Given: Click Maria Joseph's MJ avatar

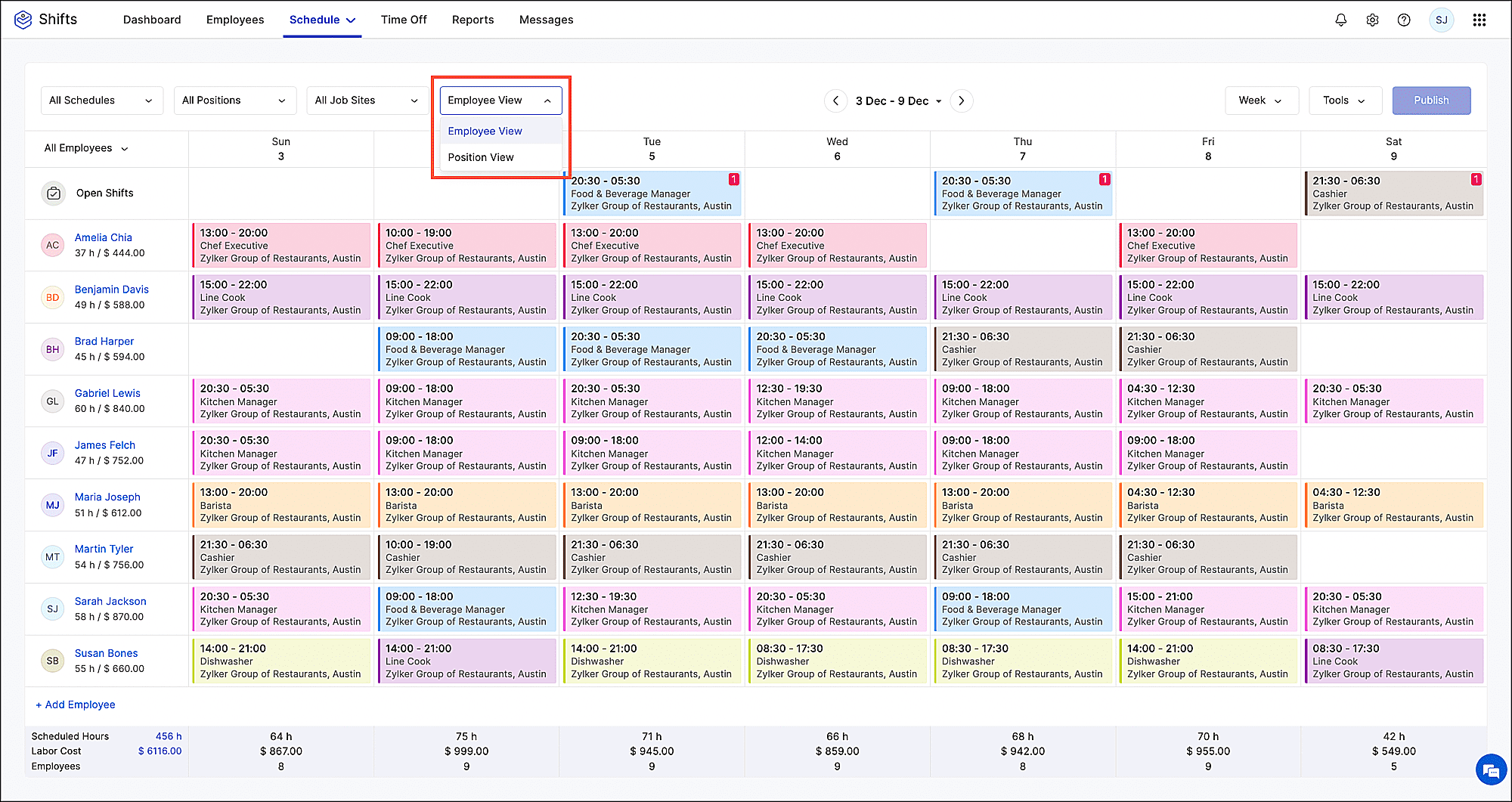Looking at the screenshot, I should pyautogui.click(x=52, y=505).
